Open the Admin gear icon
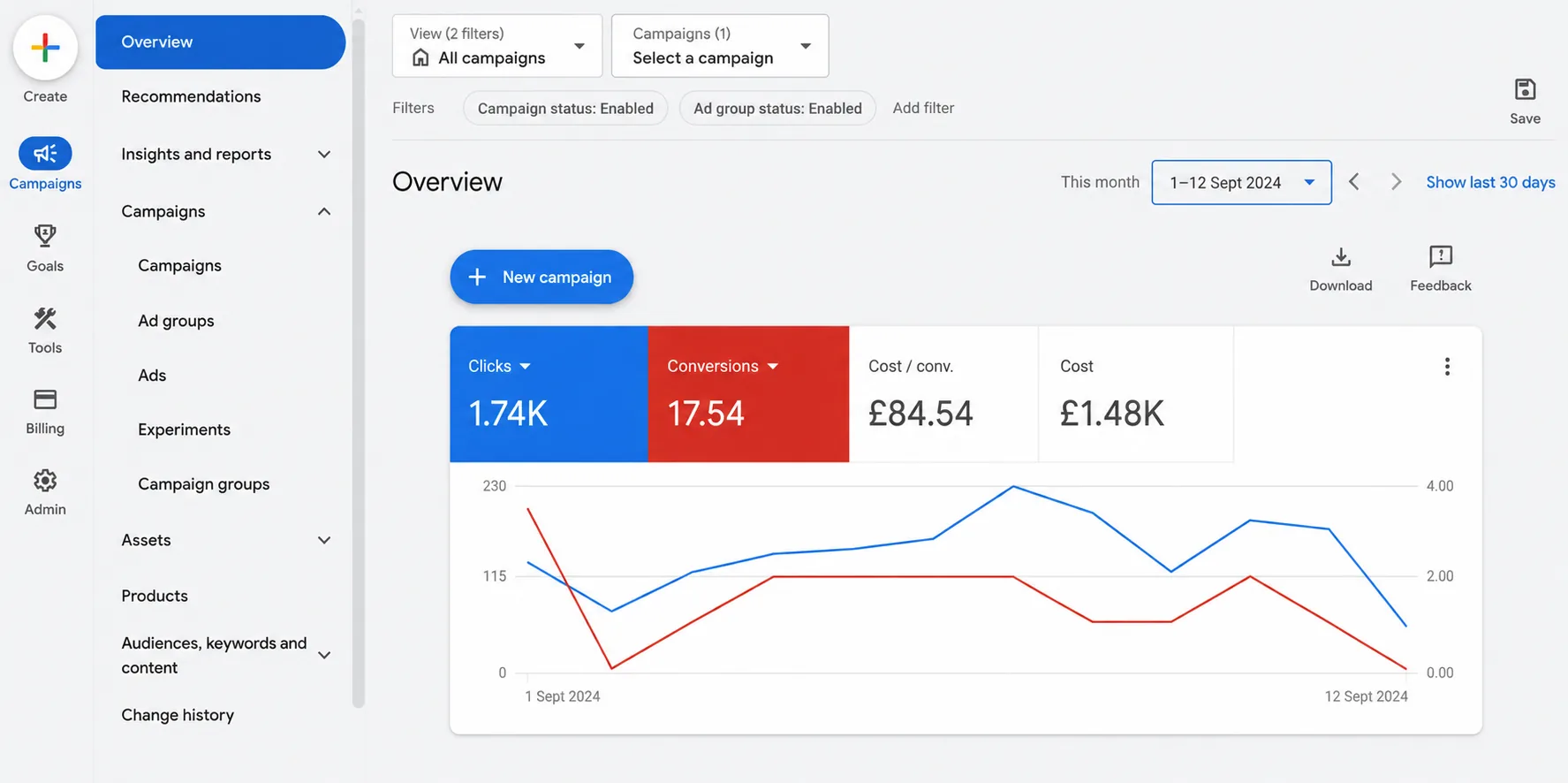 coord(45,481)
